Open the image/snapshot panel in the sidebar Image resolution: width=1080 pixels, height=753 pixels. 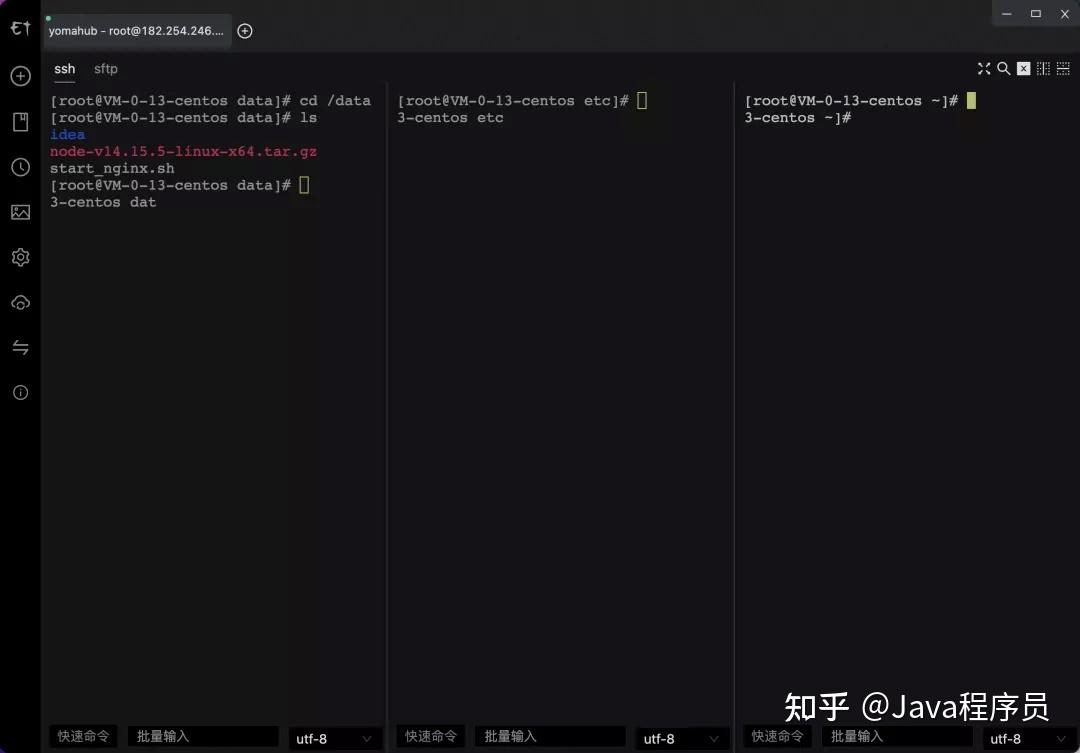[x=20, y=212]
